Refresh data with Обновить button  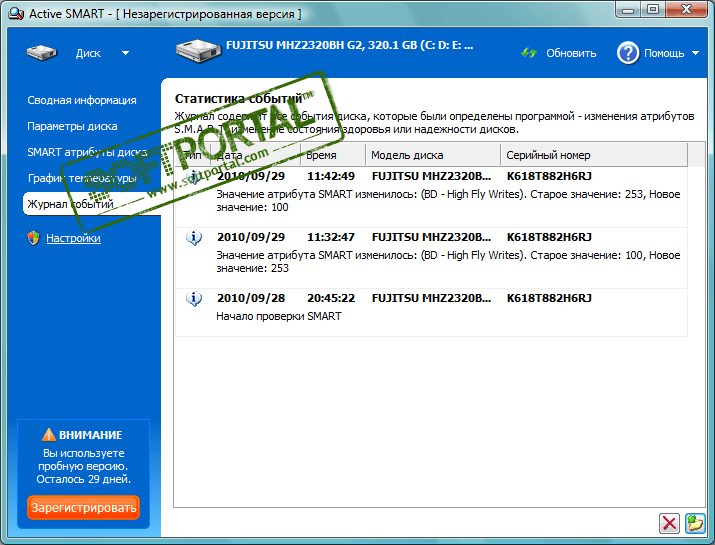(x=571, y=53)
